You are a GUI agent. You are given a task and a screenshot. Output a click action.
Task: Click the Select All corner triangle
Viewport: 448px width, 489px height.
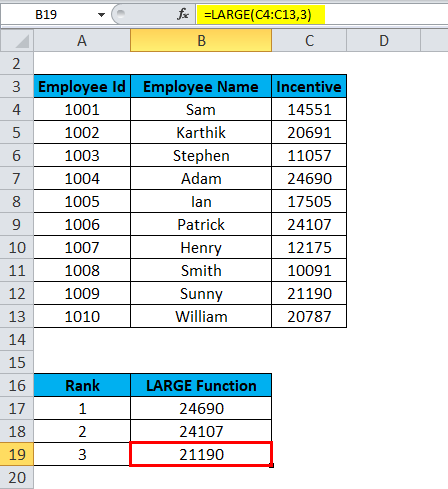point(17,41)
